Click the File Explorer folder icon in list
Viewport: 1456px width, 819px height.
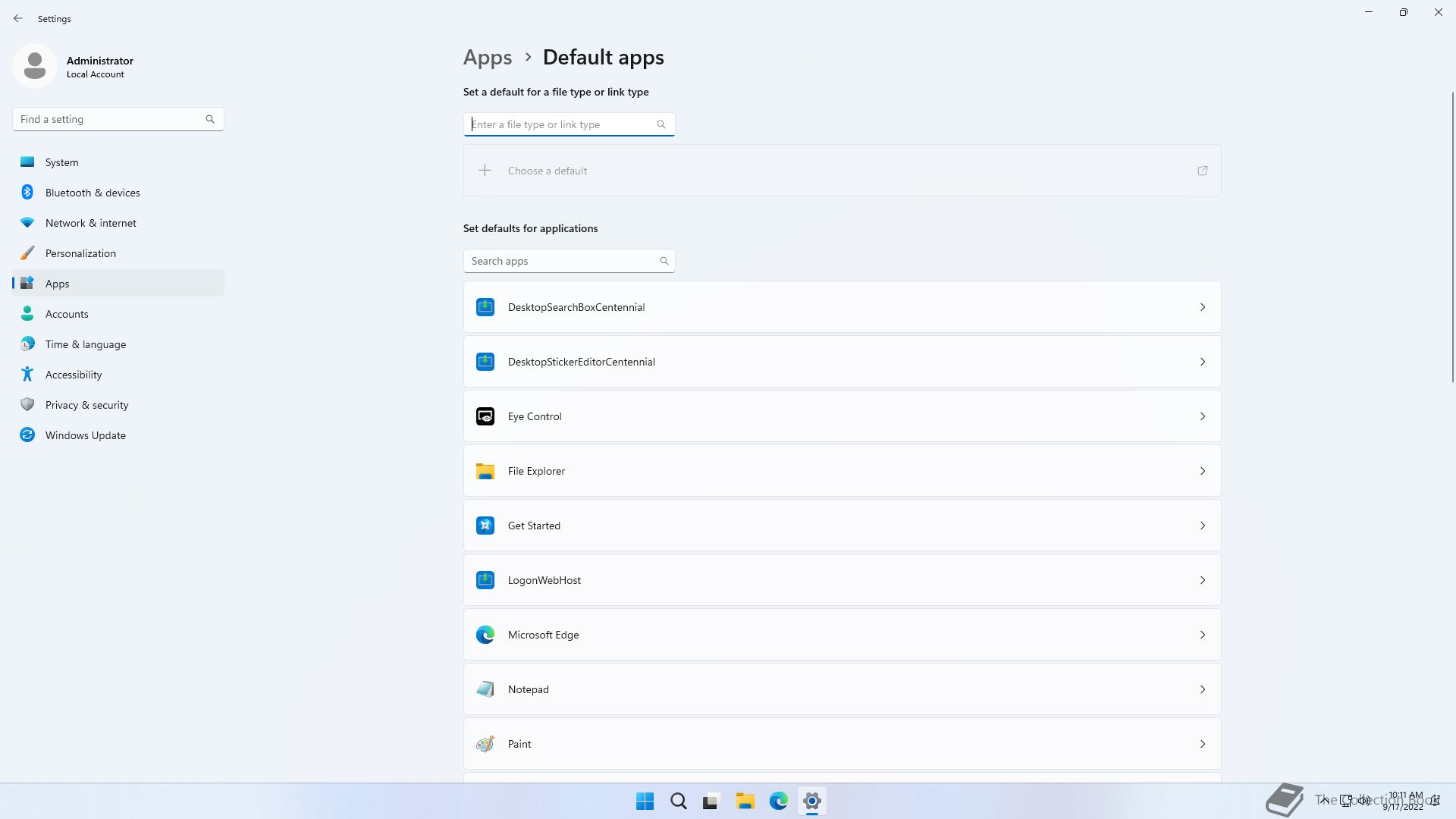tap(485, 471)
